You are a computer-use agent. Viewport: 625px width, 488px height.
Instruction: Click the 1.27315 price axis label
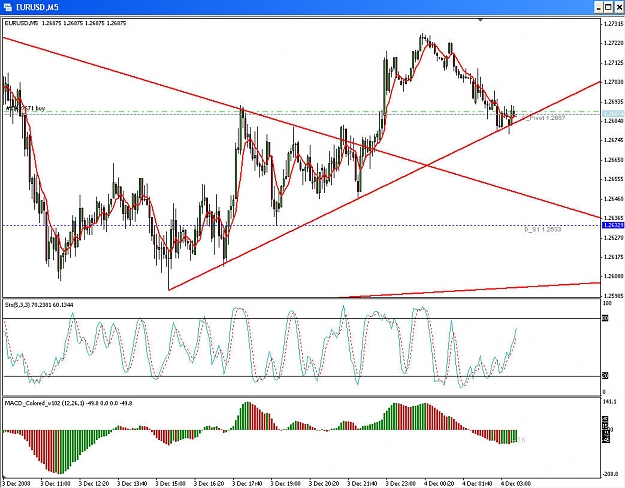pos(613,24)
